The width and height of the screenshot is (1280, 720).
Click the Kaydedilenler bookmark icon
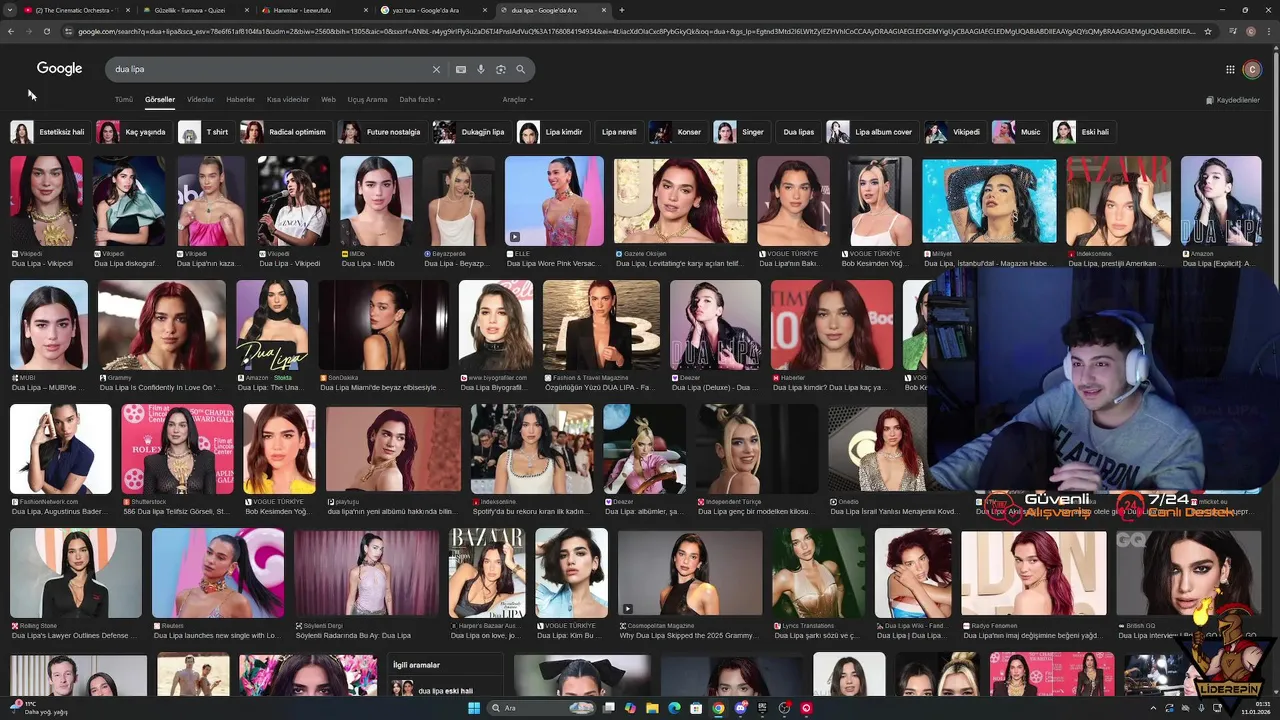click(1210, 100)
